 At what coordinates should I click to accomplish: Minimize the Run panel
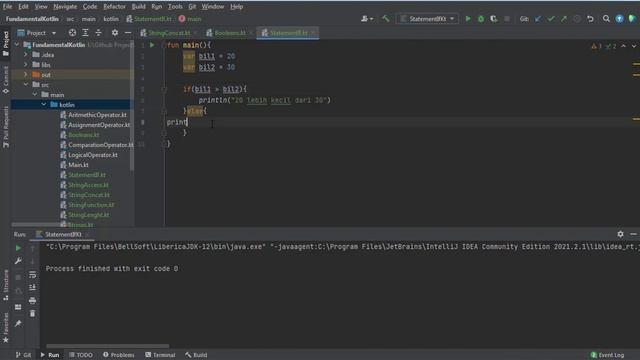633,234
